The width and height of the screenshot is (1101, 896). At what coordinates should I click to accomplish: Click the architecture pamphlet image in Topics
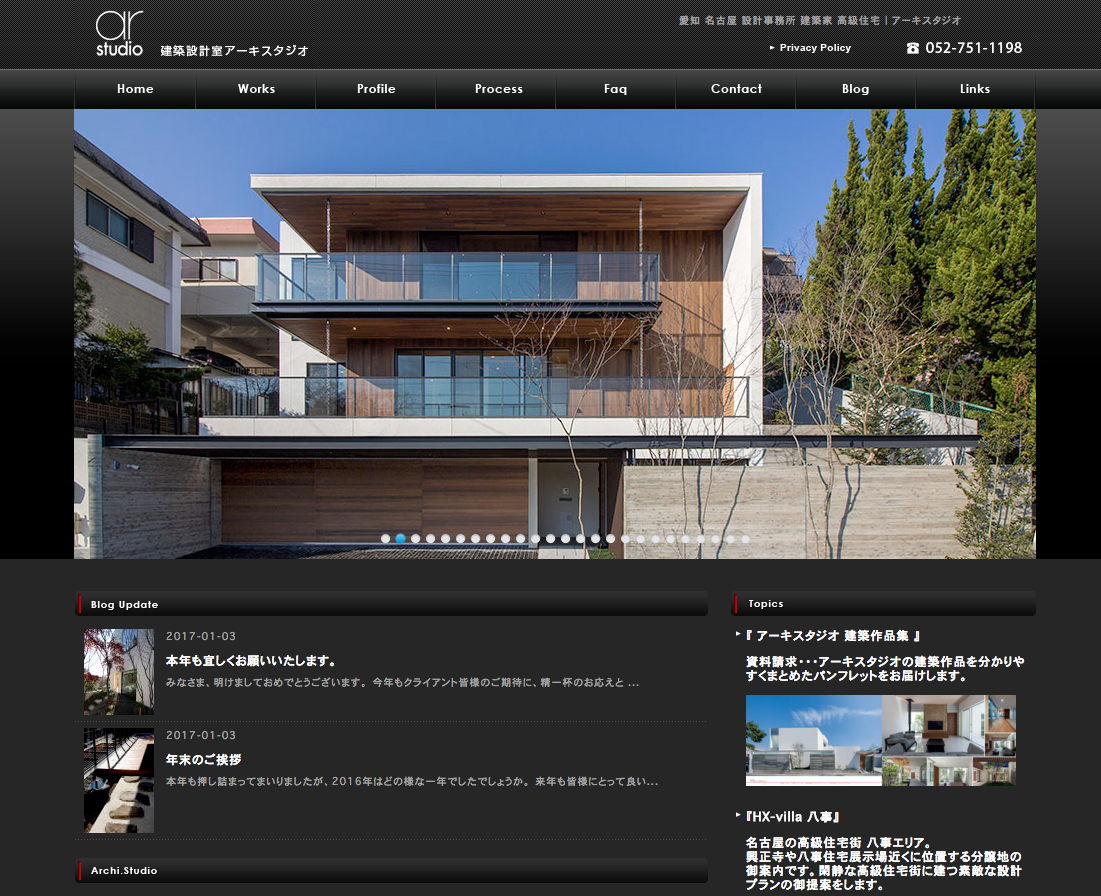[880, 740]
